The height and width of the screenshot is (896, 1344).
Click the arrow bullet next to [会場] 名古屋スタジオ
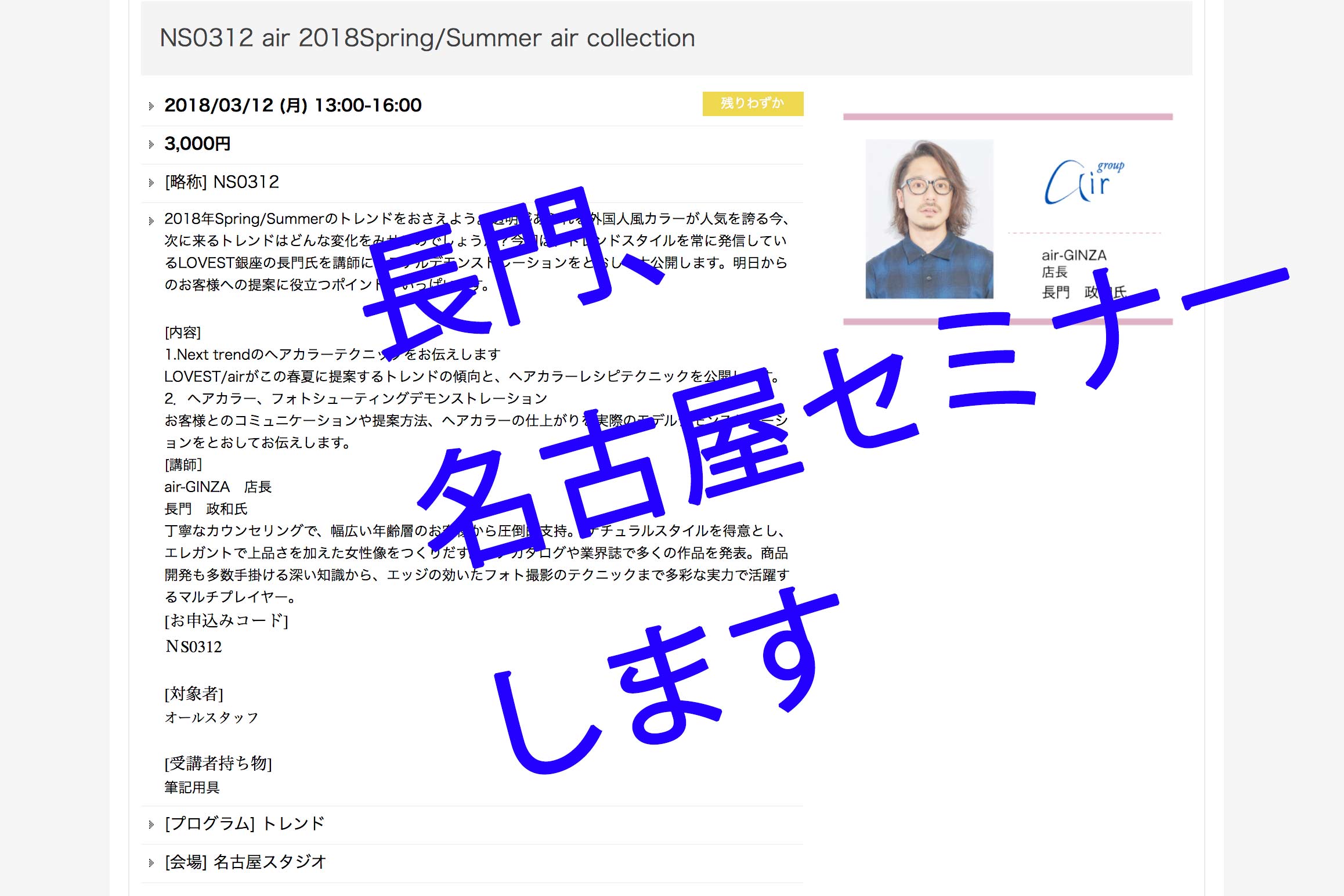click(x=151, y=863)
